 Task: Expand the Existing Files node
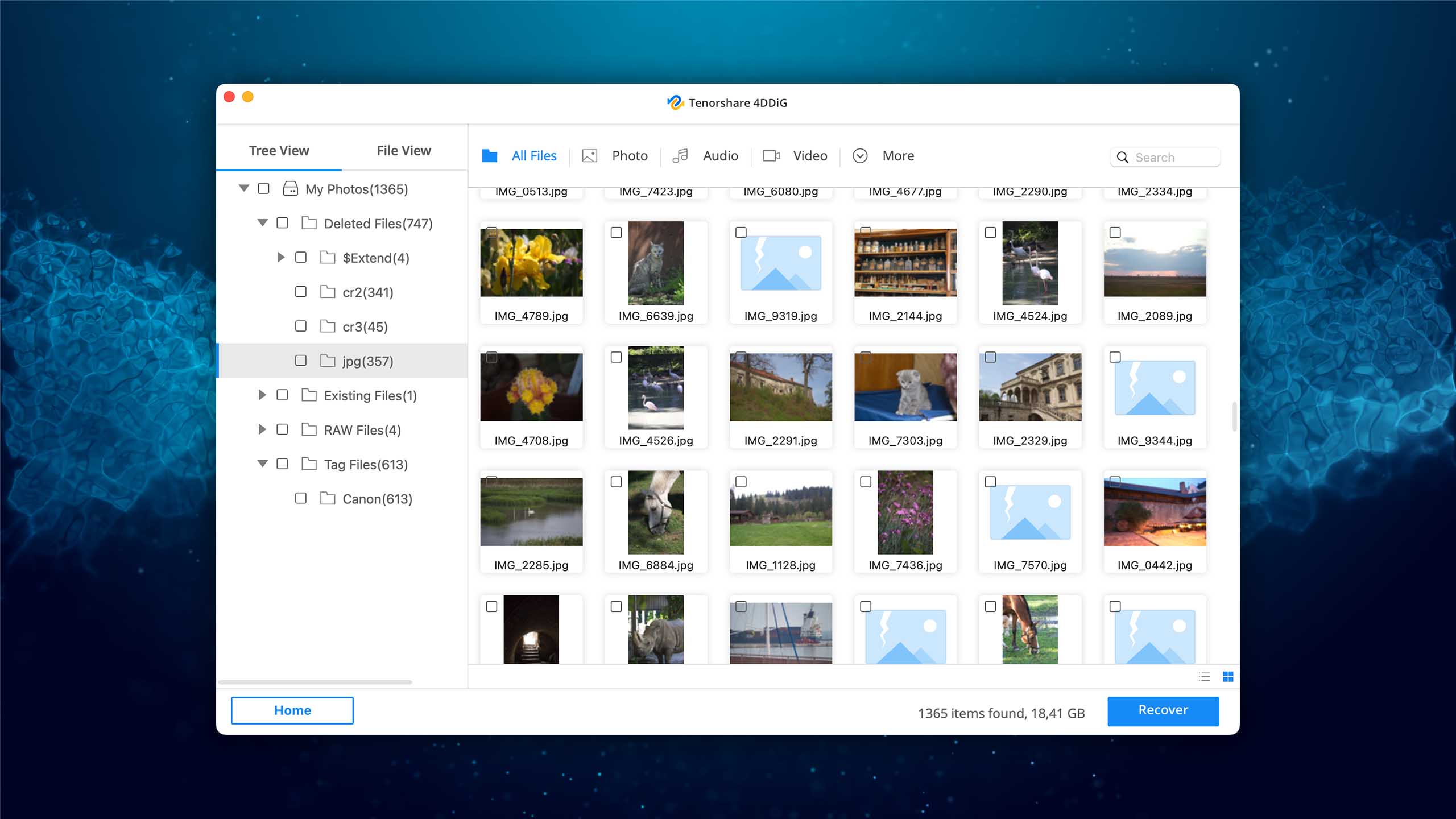262,395
